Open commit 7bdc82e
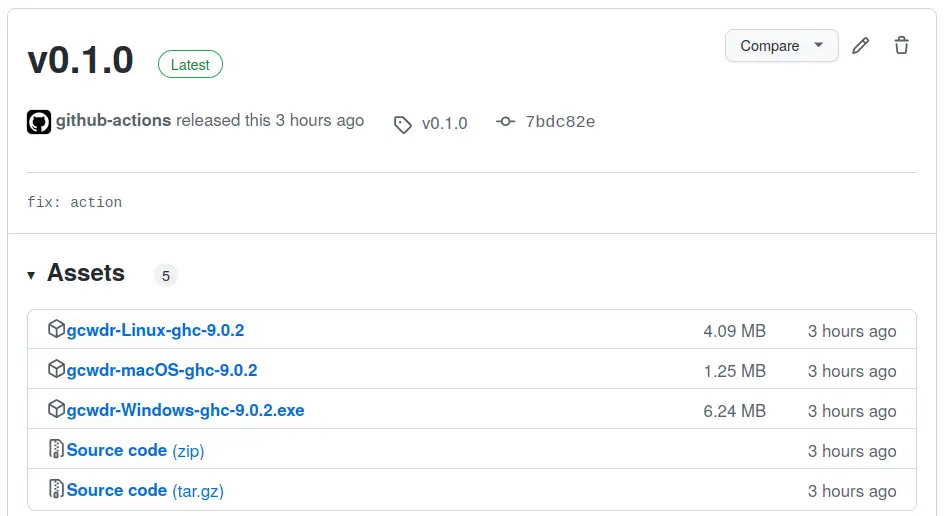The height and width of the screenshot is (516, 945). point(560,123)
